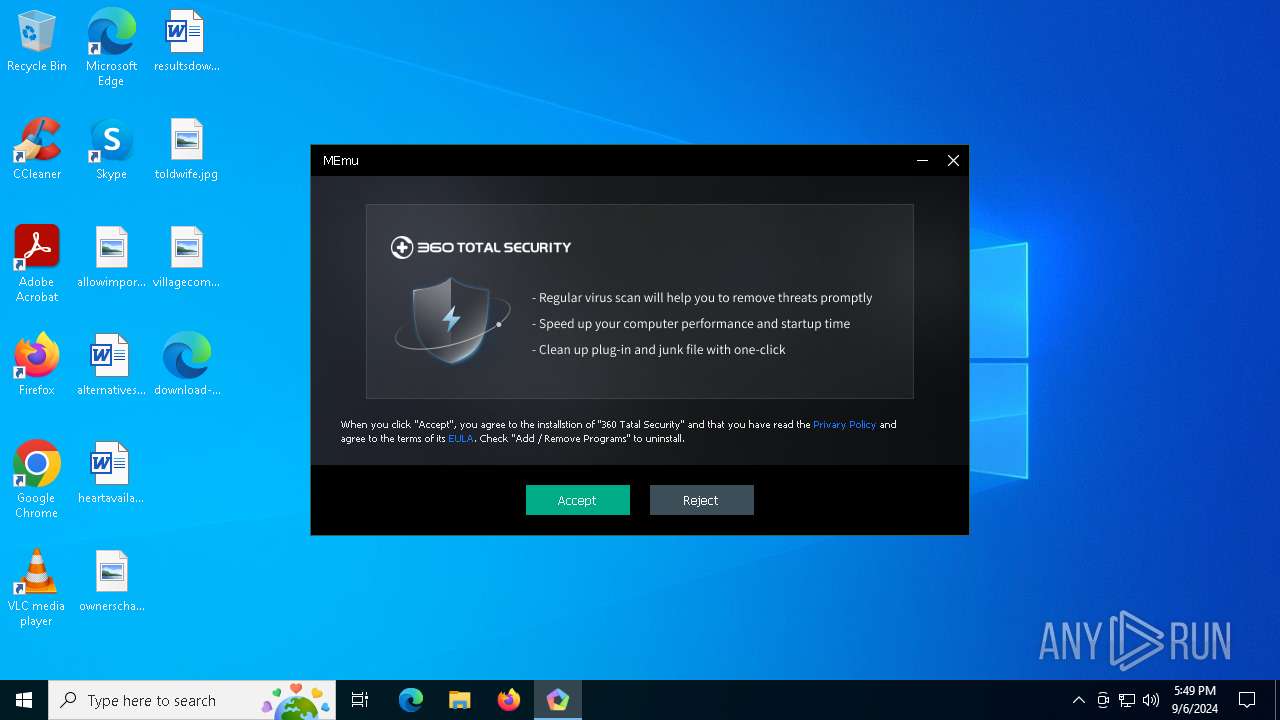
Task: Open toldwife.jpg image file
Action: click(x=186, y=150)
